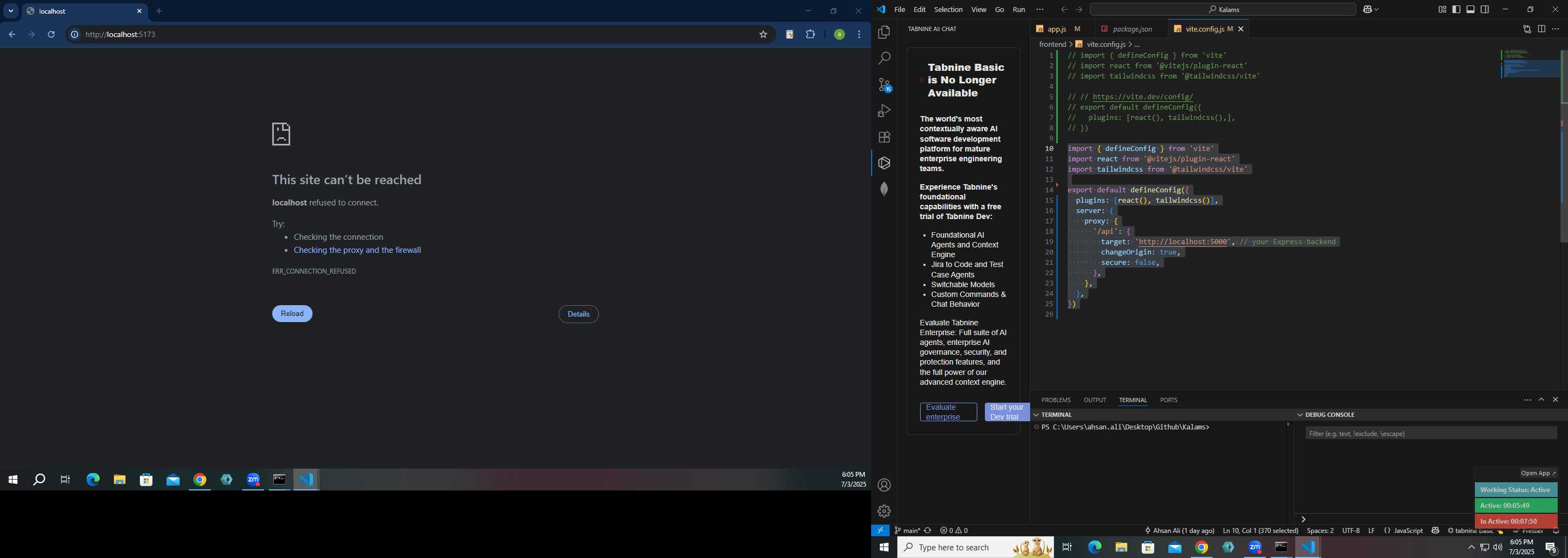Close the vite.config.js editor tab
This screenshot has height=558, width=1568.
pos(1241,29)
